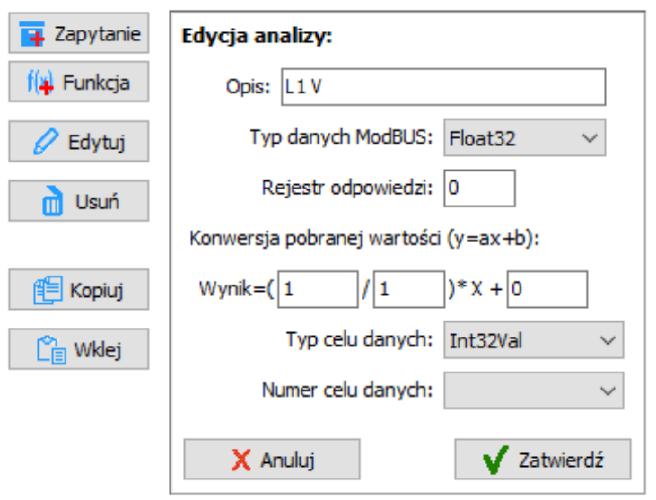Screen dimensions: 656x500
Task: Confirm with the Zatwierdź button
Action: pyautogui.click(x=543, y=459)
